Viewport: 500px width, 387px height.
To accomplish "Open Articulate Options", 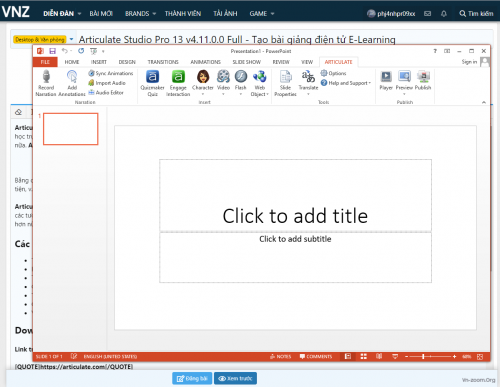I will [x=333, y=73].
